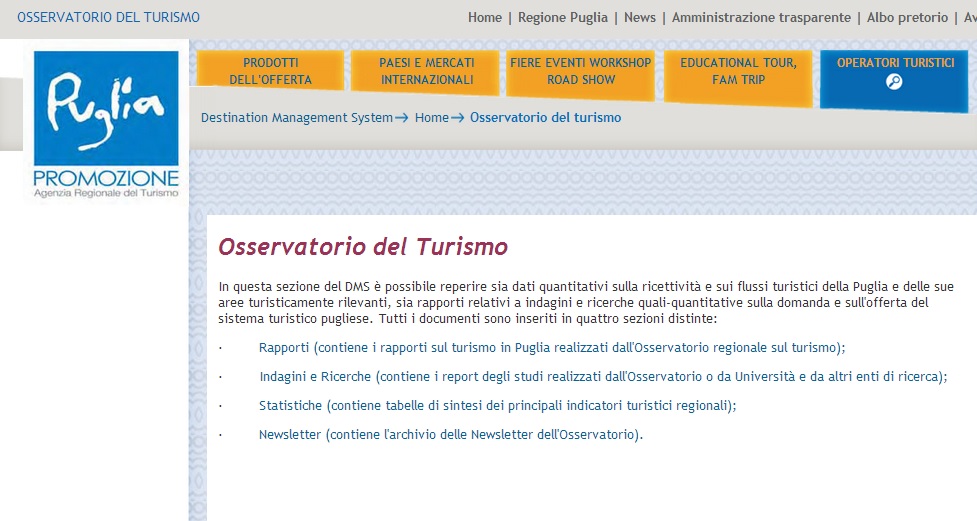Click the Puglia Promozione logo
Viewport: 977px width, 521px height.
pos(106,121)
